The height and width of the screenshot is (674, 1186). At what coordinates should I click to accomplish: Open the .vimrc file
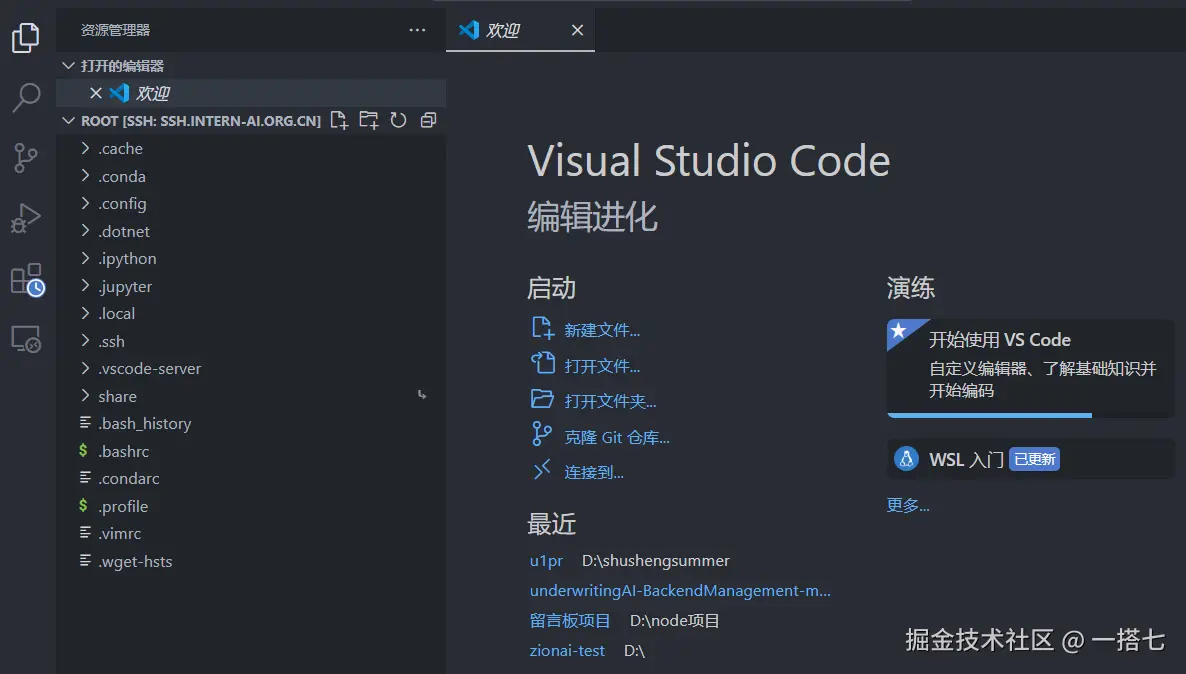251,533
